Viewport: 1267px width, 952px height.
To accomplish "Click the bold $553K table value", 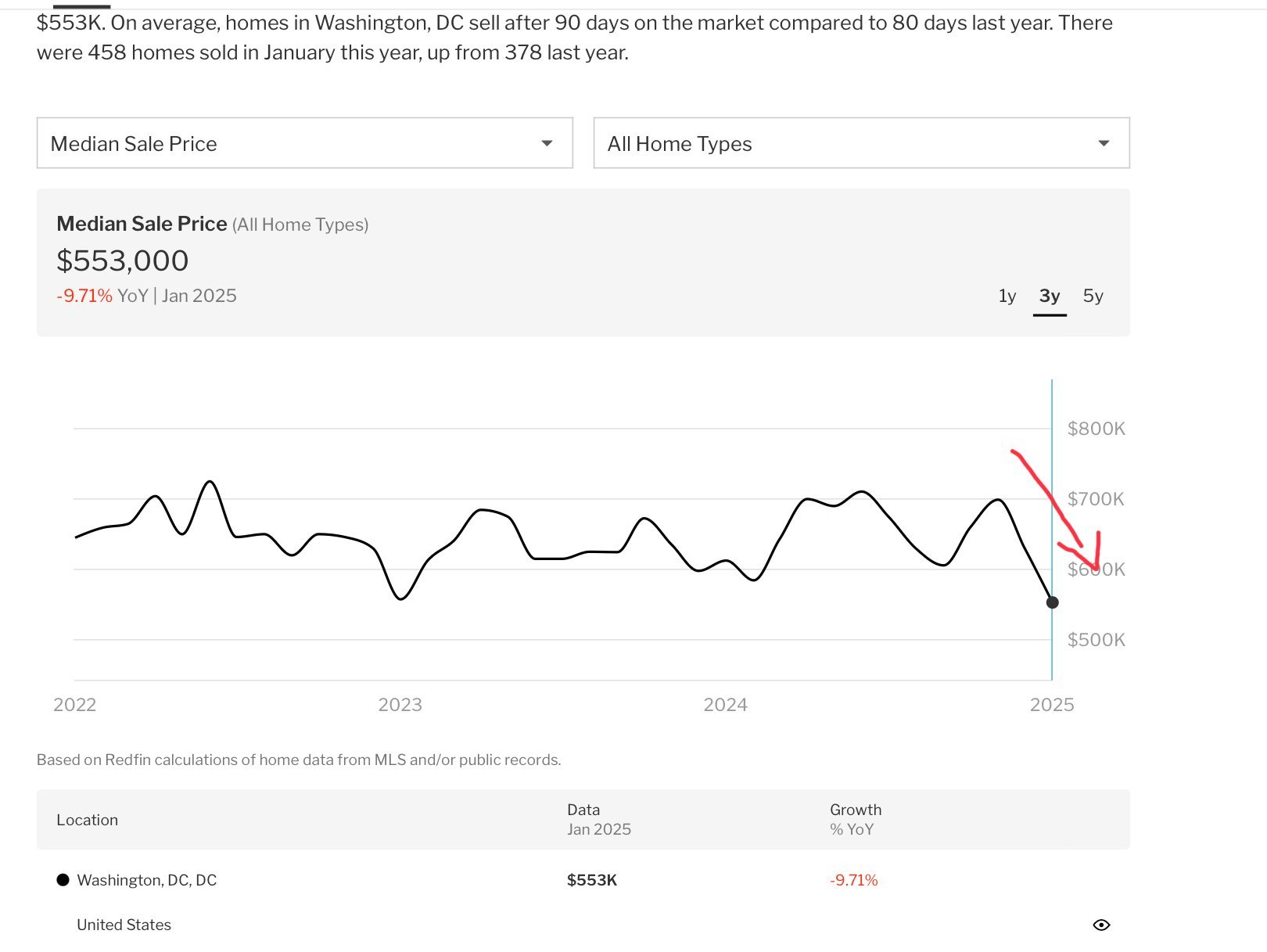I will point(591,880).
